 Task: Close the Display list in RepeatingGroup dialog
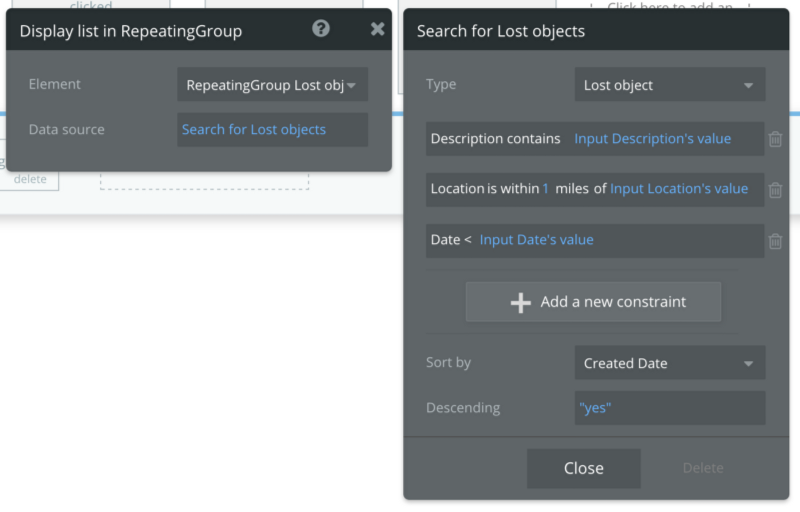(x=377, y=29)
